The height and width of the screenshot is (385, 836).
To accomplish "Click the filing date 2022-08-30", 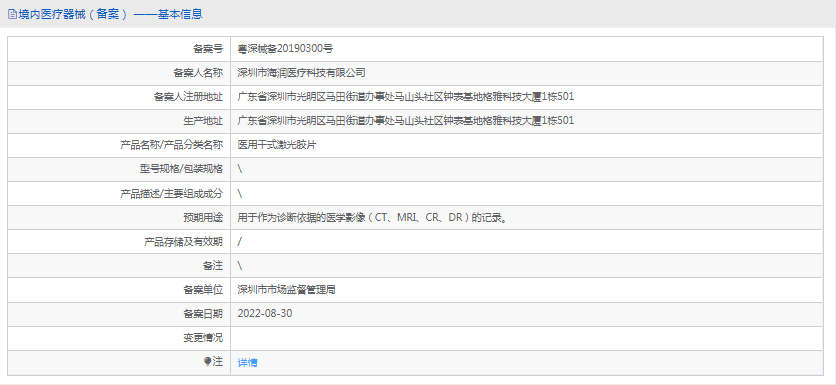I will [x=265, y=314].
